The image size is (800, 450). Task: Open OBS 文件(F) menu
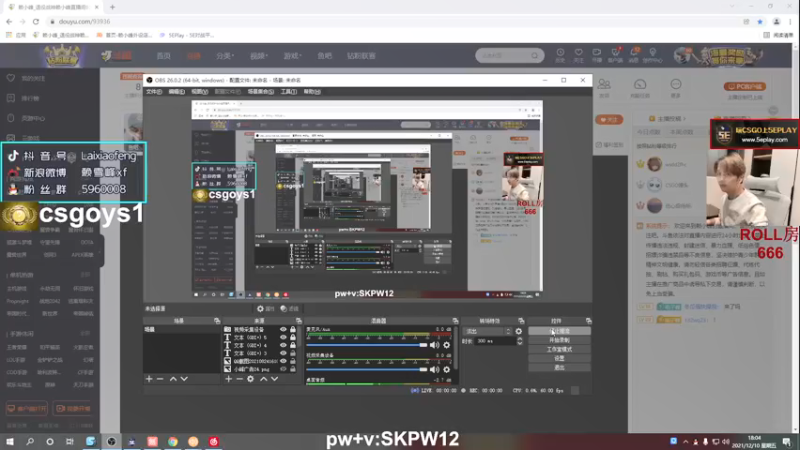click(x=154, y=92)
